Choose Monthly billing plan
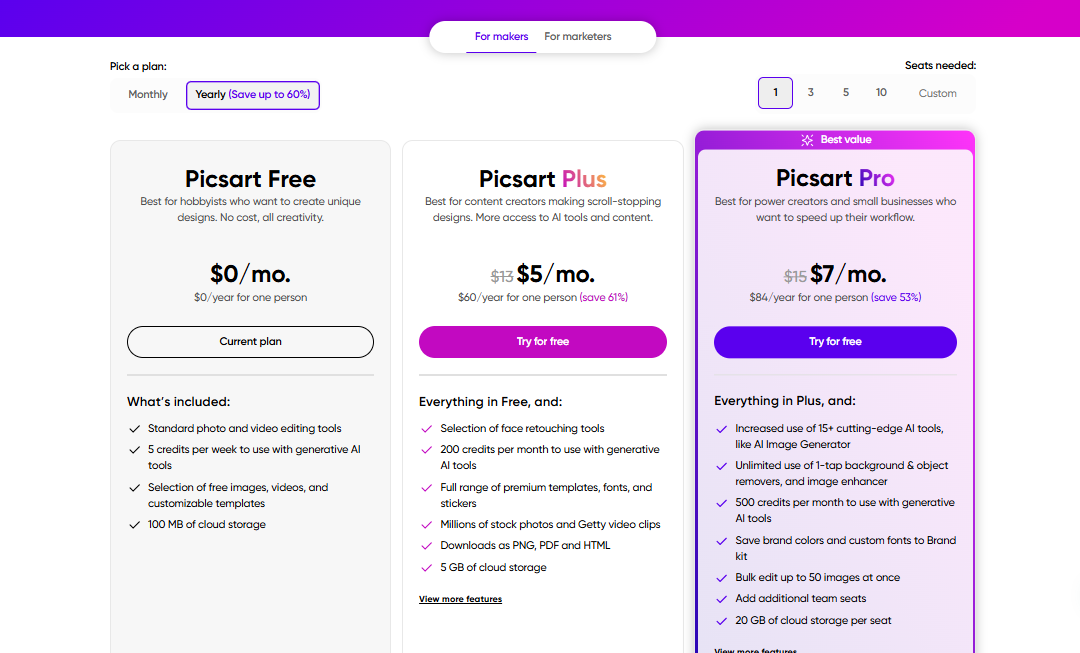 pyautogui.click(x=148, y=95)
